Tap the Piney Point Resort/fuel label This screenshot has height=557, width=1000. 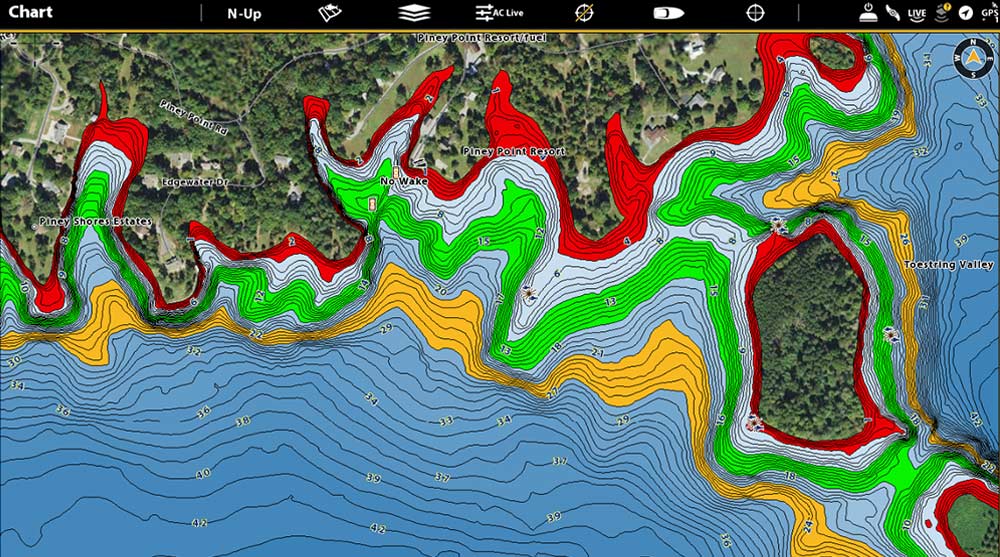(x=482, y=38)
